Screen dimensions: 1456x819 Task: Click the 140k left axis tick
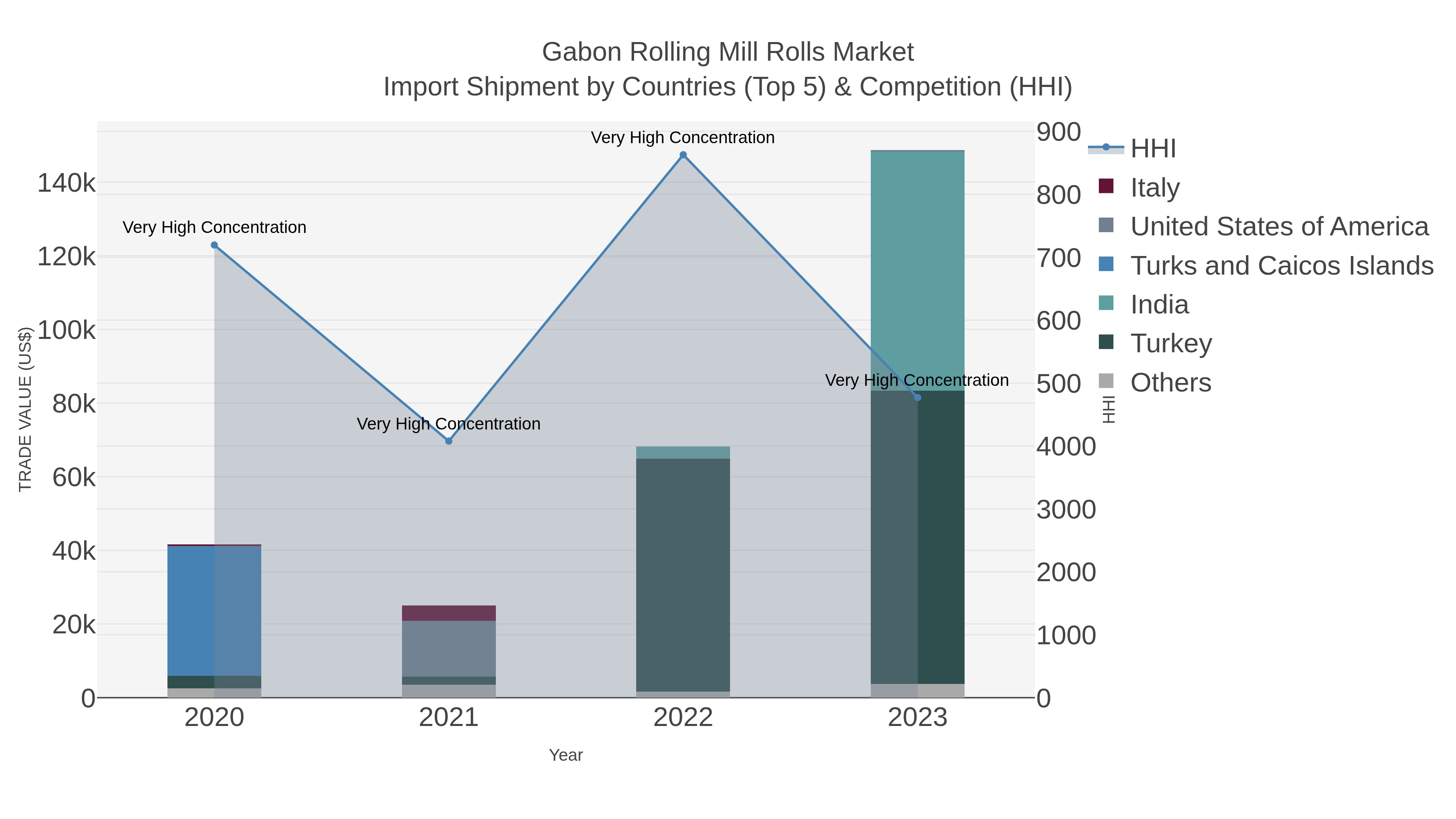[67, 183]
